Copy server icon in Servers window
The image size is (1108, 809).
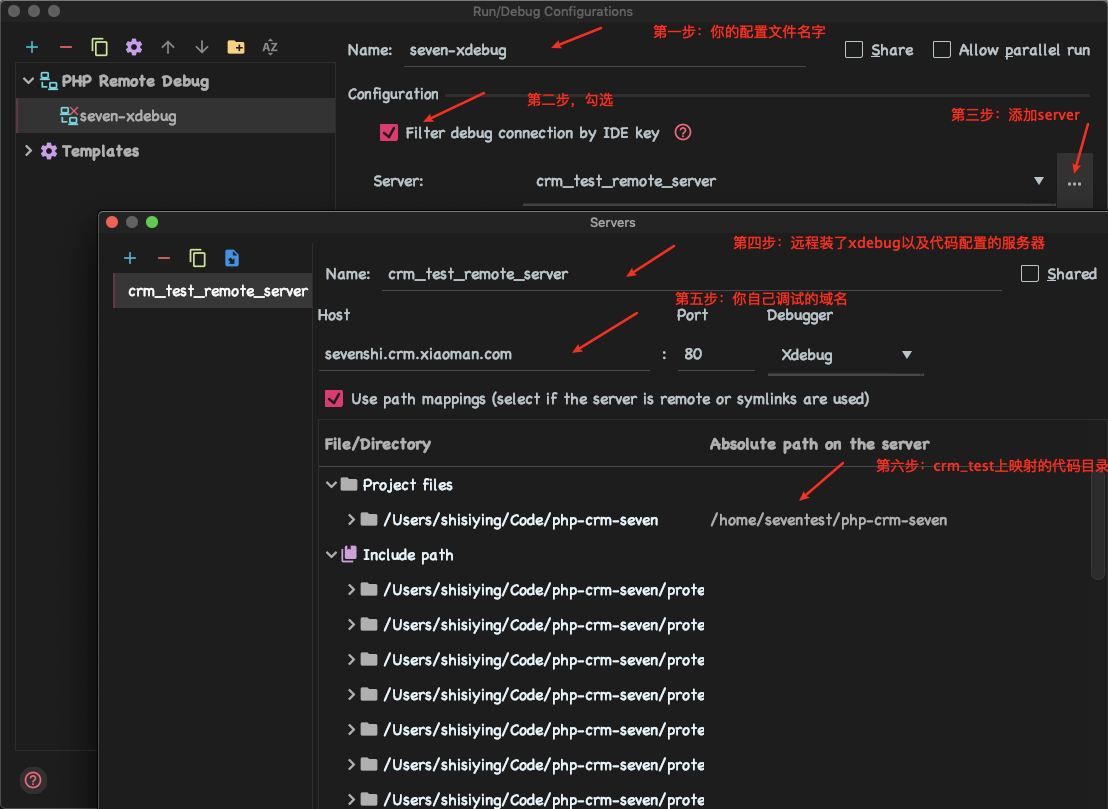coord(198,258)
